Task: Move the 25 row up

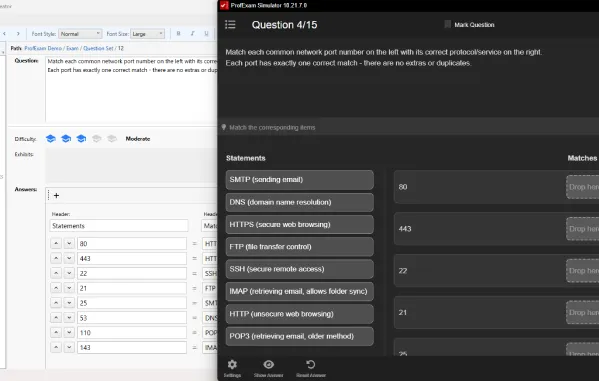Action: tap(56, 303)
